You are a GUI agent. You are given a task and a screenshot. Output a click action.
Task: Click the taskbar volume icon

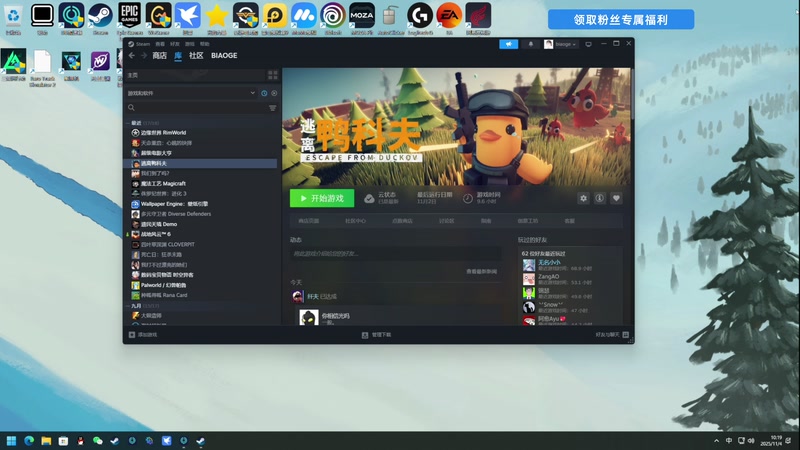click(751, 440)
